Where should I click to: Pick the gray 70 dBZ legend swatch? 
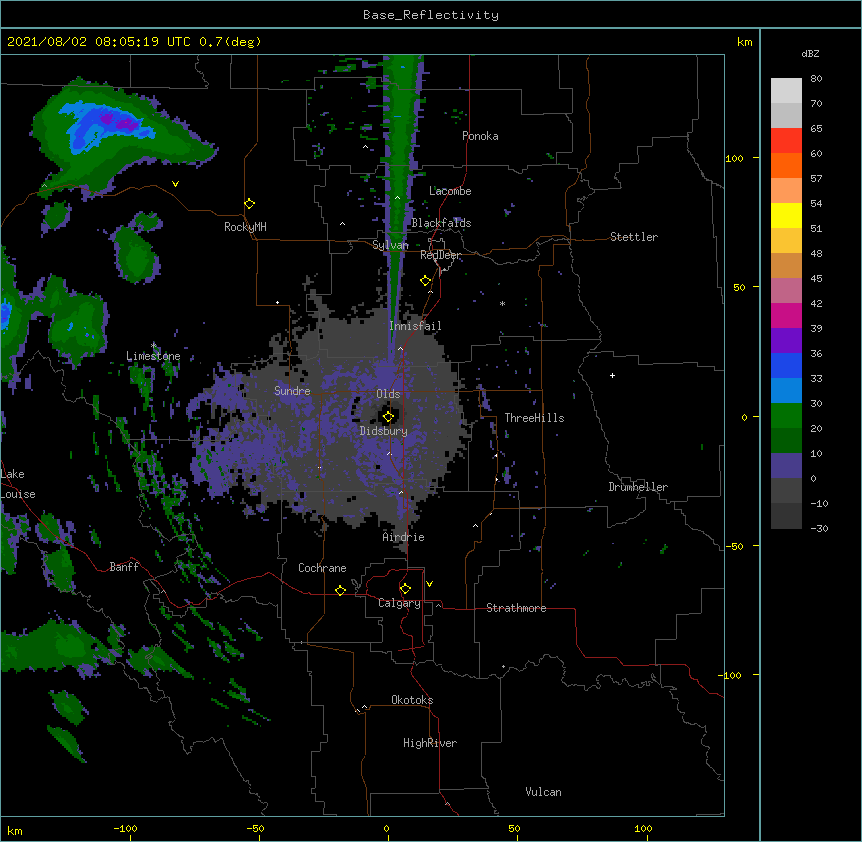point(786,115)
